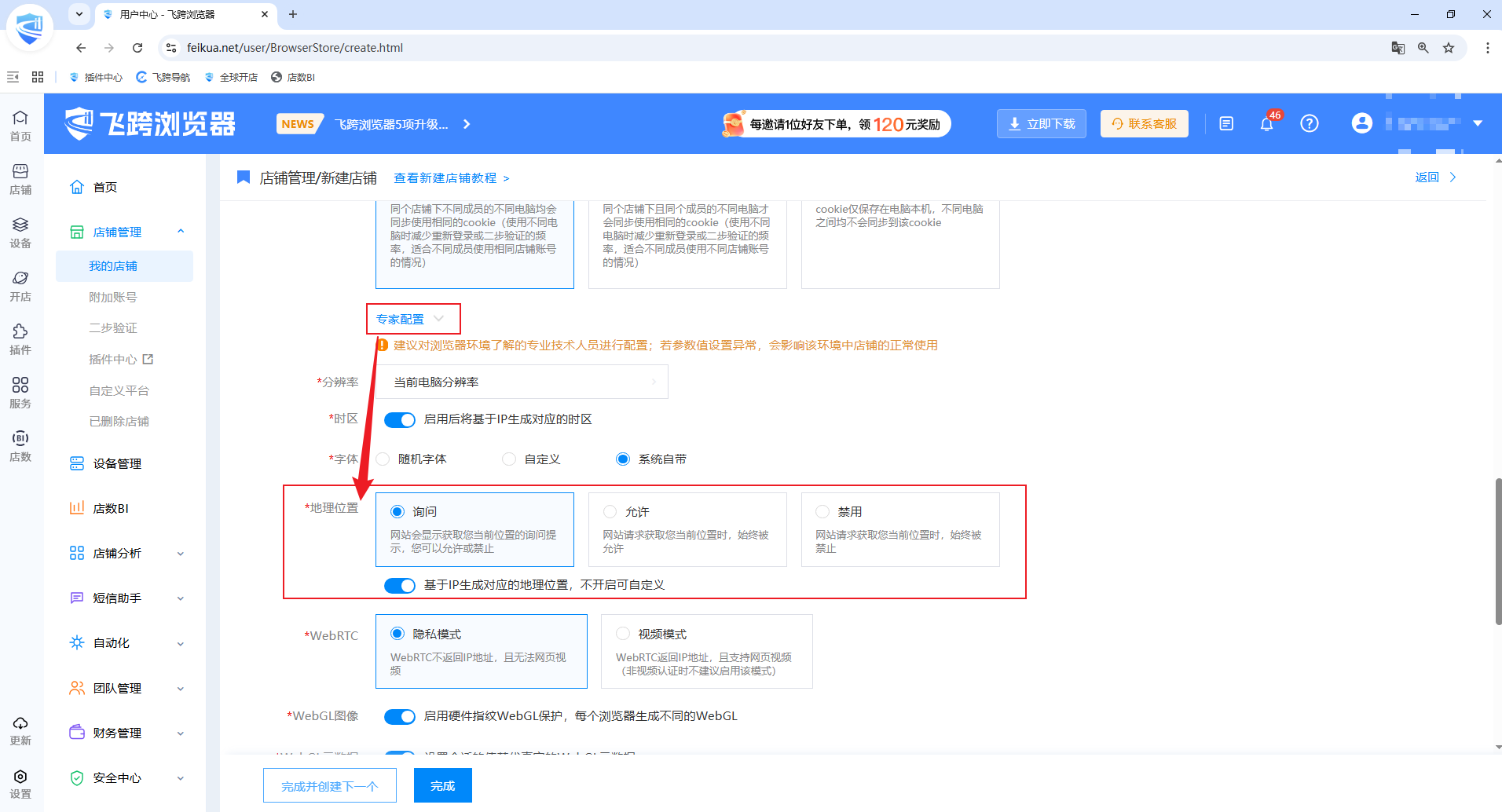Open the 插件 puzzle icon in left rail
The image size is (1502, 812).
[x=20, y=339]
